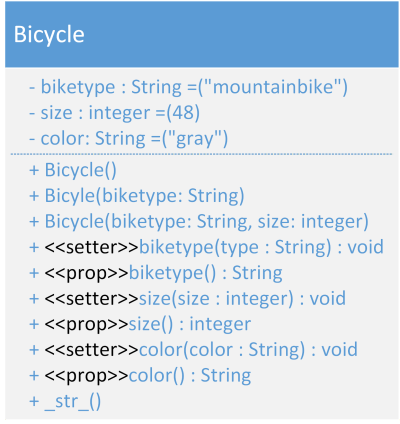Click the (48) default size value
Viewport: 400px width, 424px height.
pyautogui.click(x=183, y=113)
